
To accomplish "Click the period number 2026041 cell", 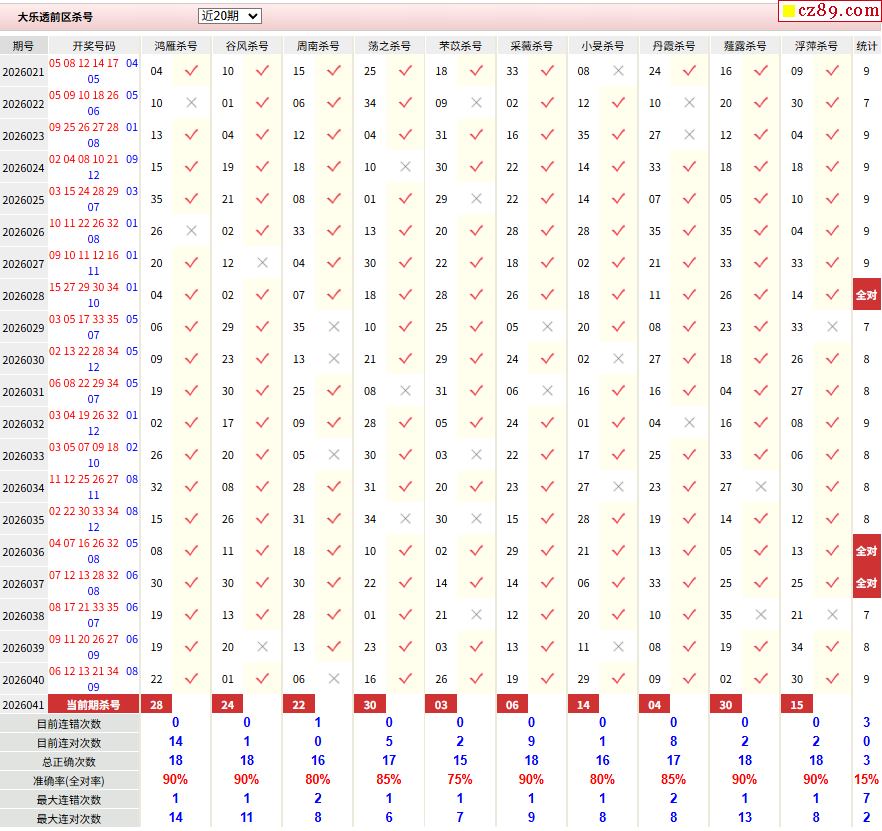I will click(23, 705).
